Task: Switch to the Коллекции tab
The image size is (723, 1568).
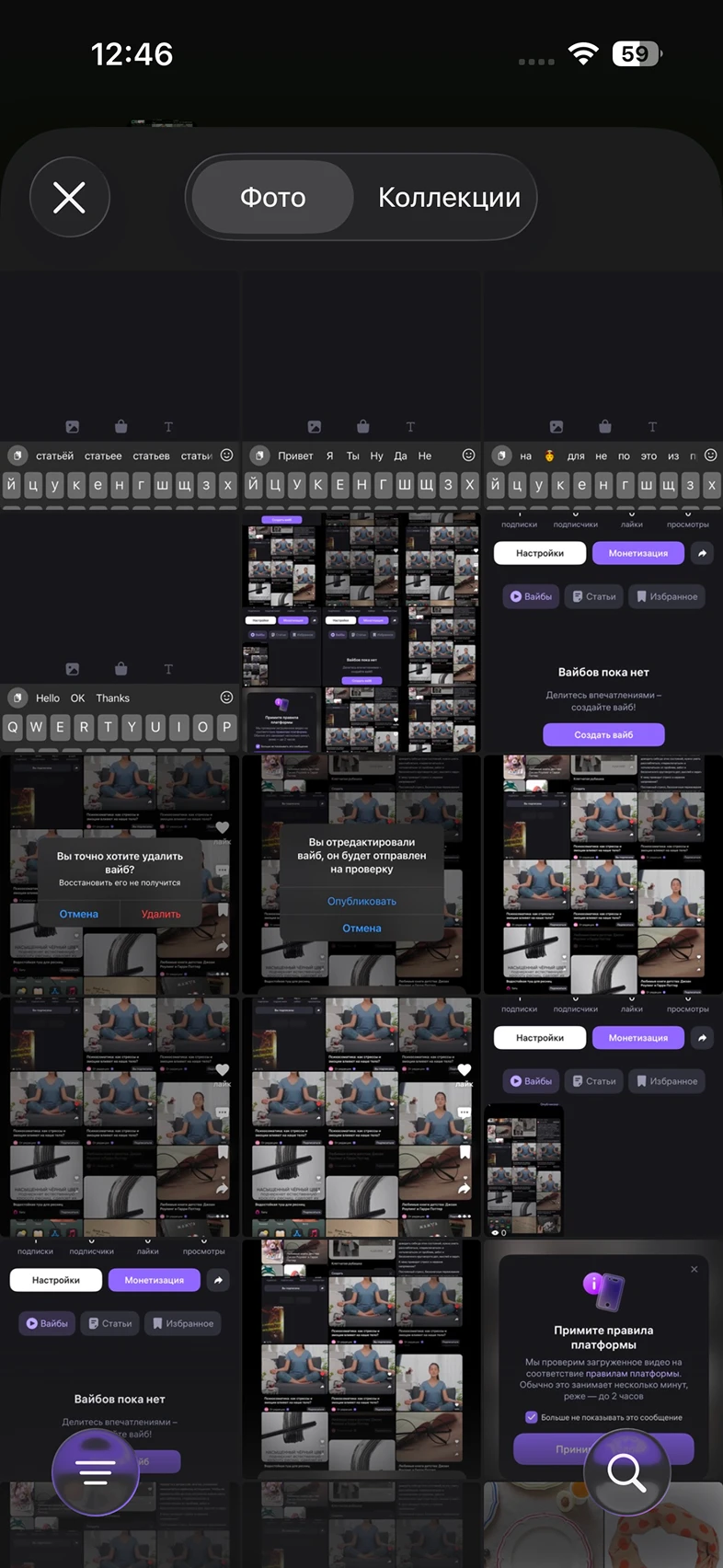Action: pyautogui.click(x=449, y=197)
